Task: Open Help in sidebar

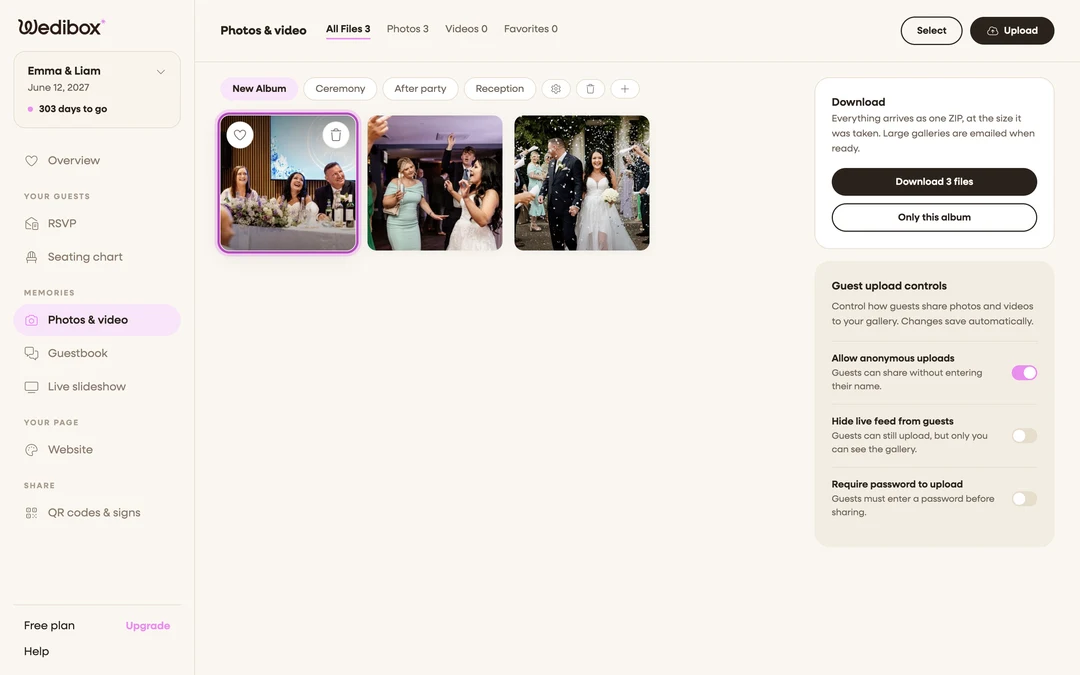Action: point(37,652)
